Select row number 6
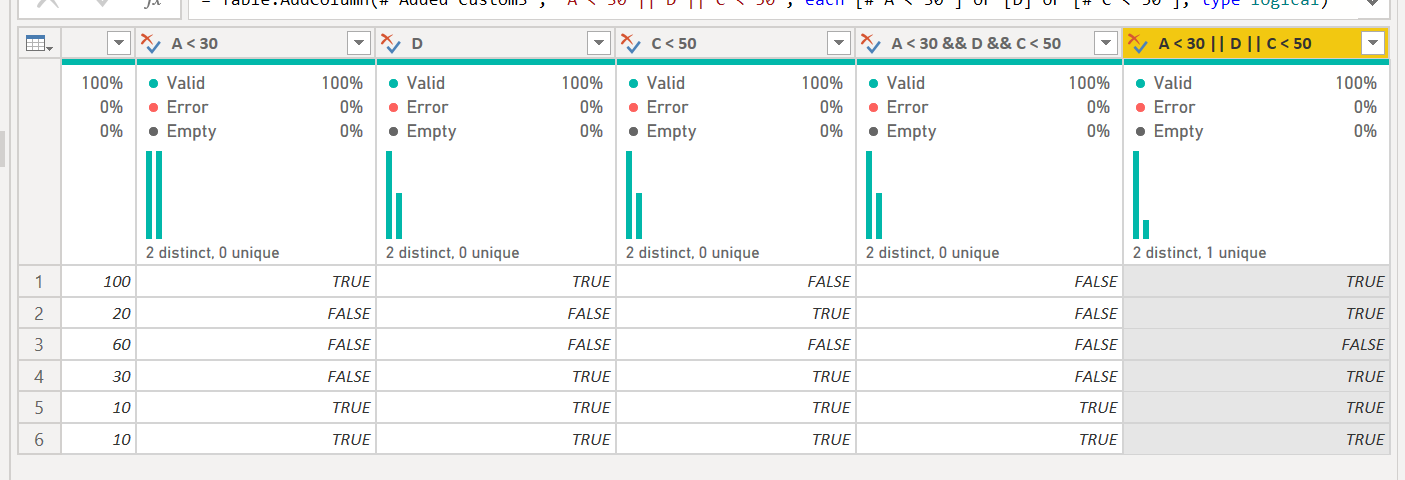 tap(39, 439)
